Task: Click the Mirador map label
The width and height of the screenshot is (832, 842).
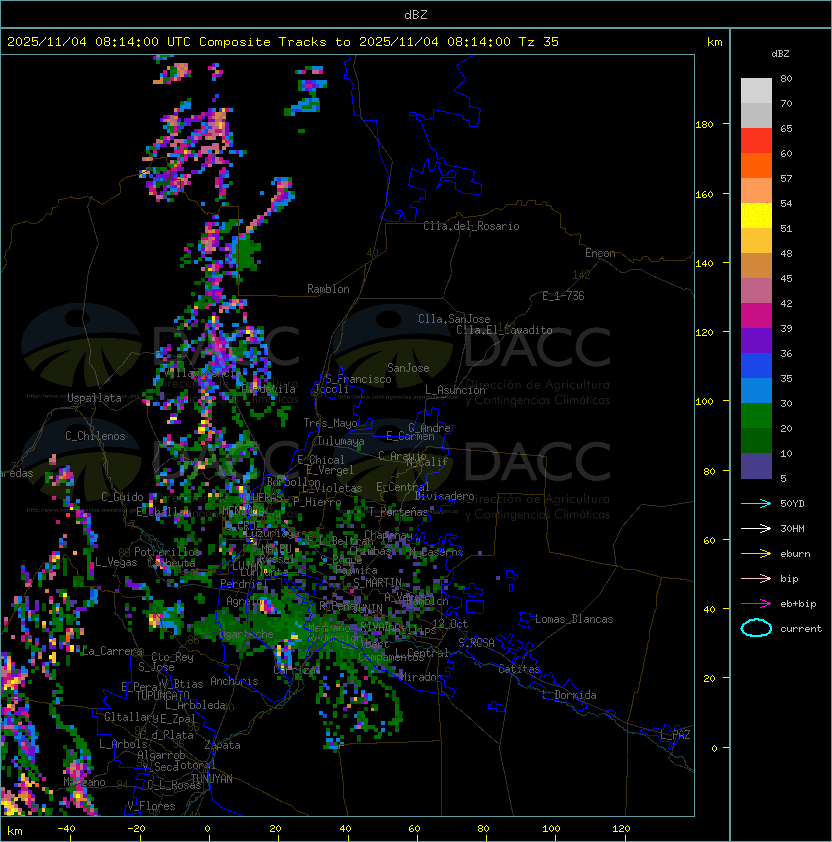Action: point(422,677)
